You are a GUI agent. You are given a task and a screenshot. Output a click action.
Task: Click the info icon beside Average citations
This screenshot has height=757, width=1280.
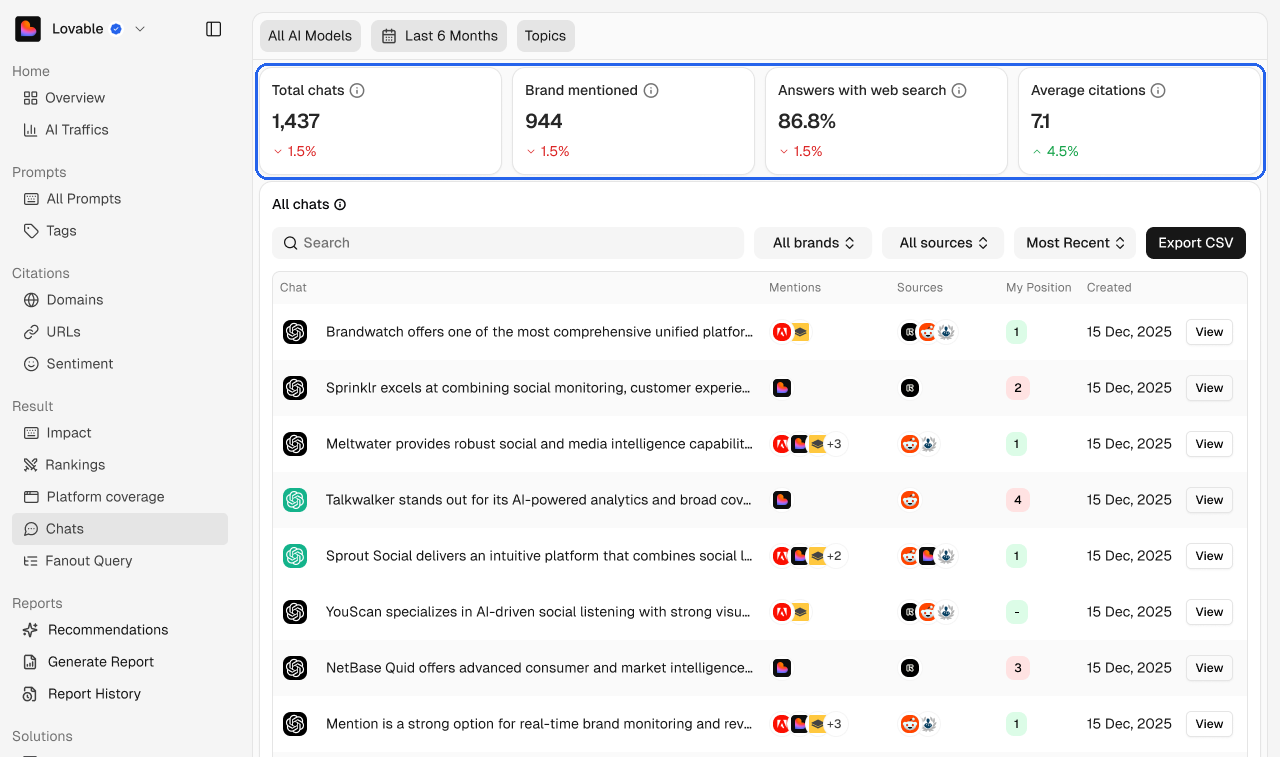point(1158,90)
